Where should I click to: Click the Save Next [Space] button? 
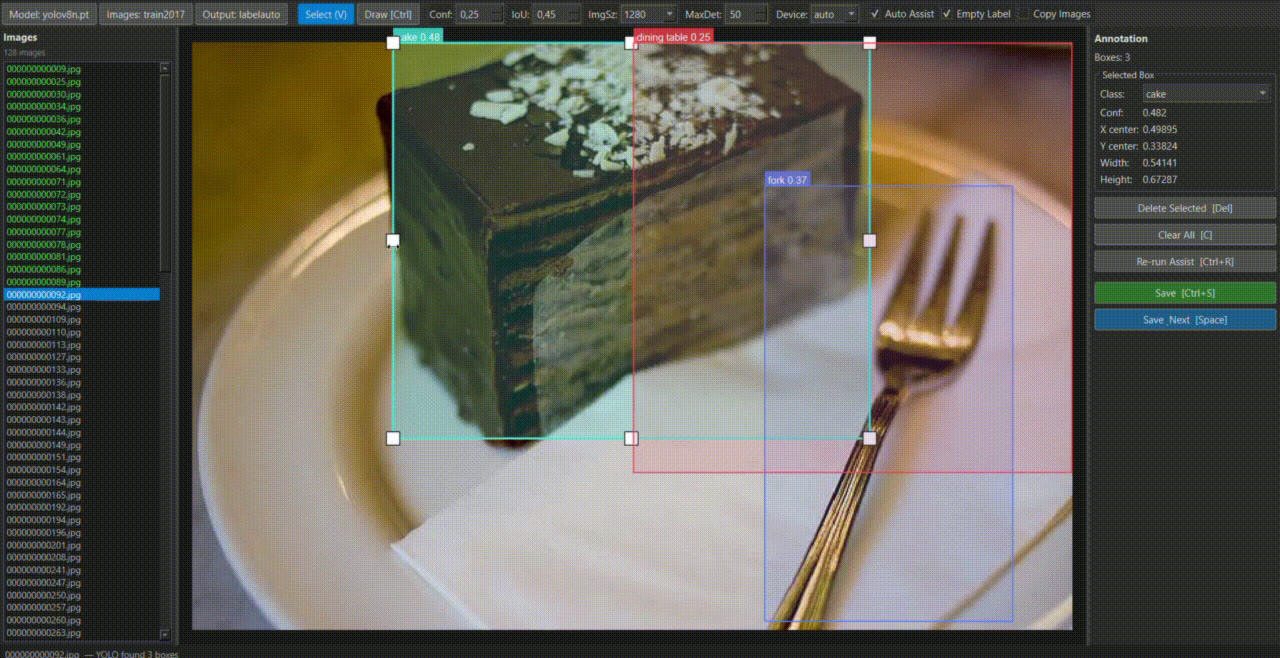click(1185, 320)
